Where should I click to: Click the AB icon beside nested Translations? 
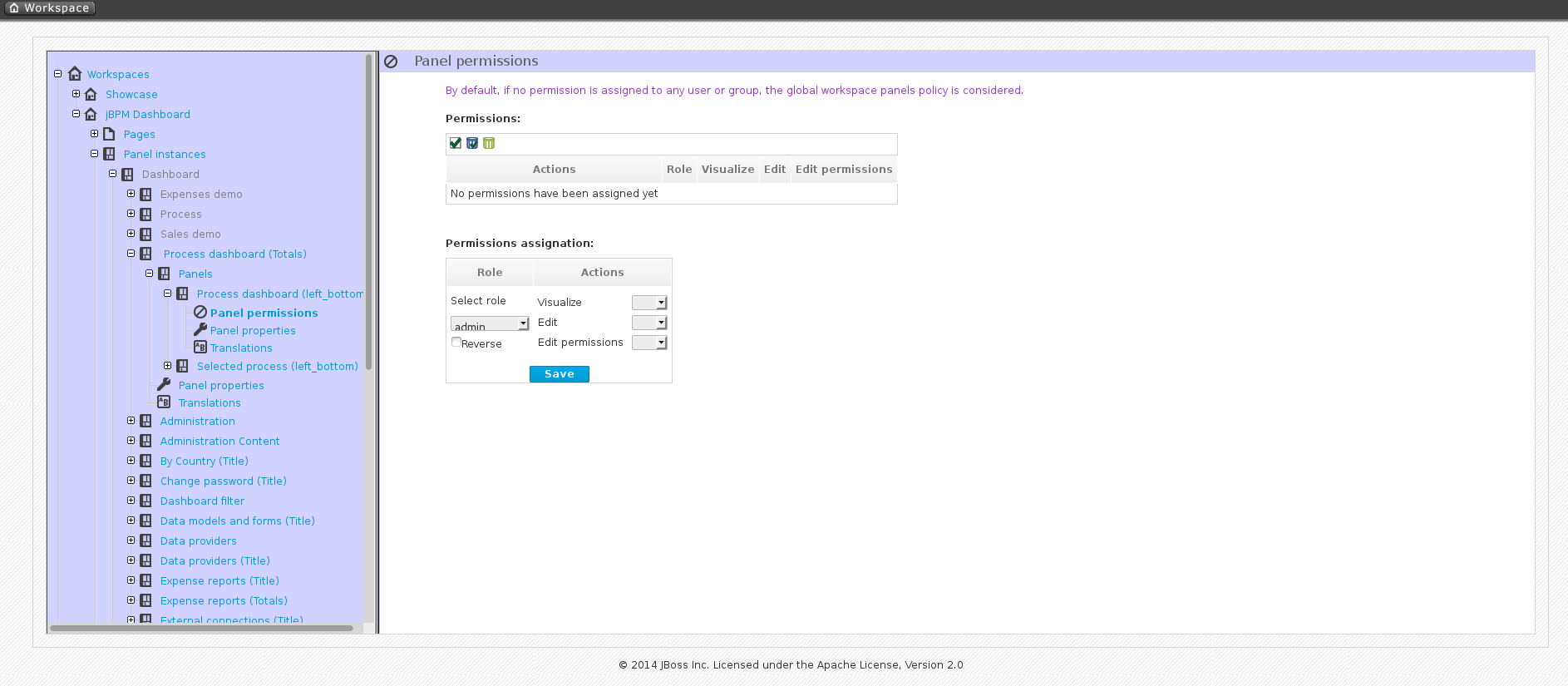(x=200, y=347)
